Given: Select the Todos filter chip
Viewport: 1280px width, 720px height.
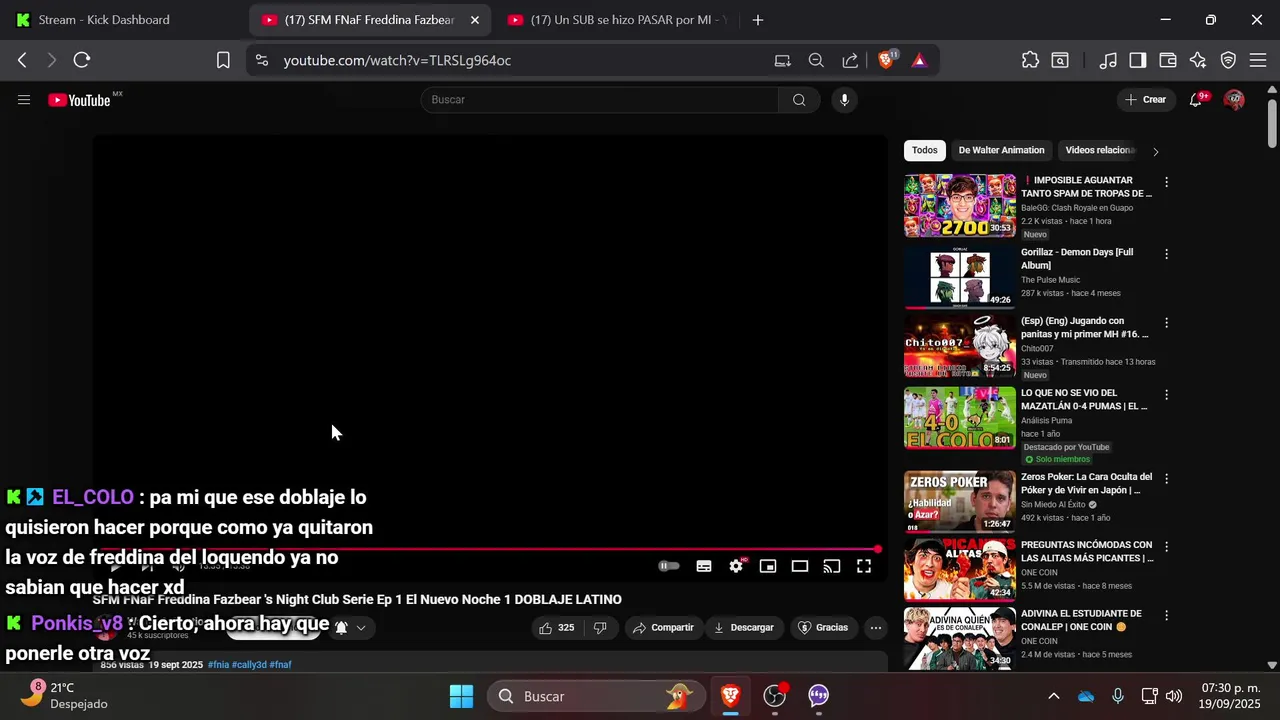Looking at the screenshot, I should point(925,150).
